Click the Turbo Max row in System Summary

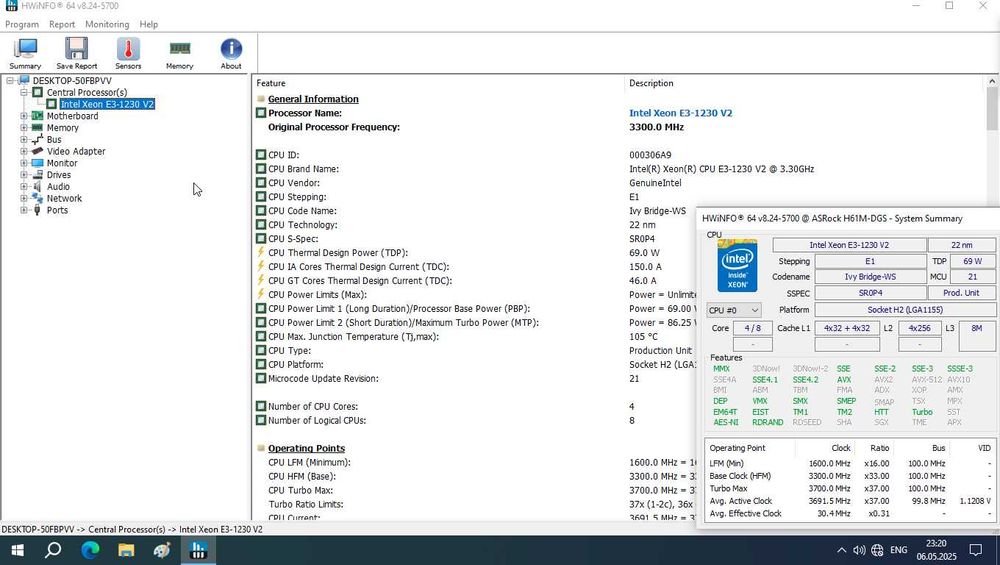tap(850, 488)
